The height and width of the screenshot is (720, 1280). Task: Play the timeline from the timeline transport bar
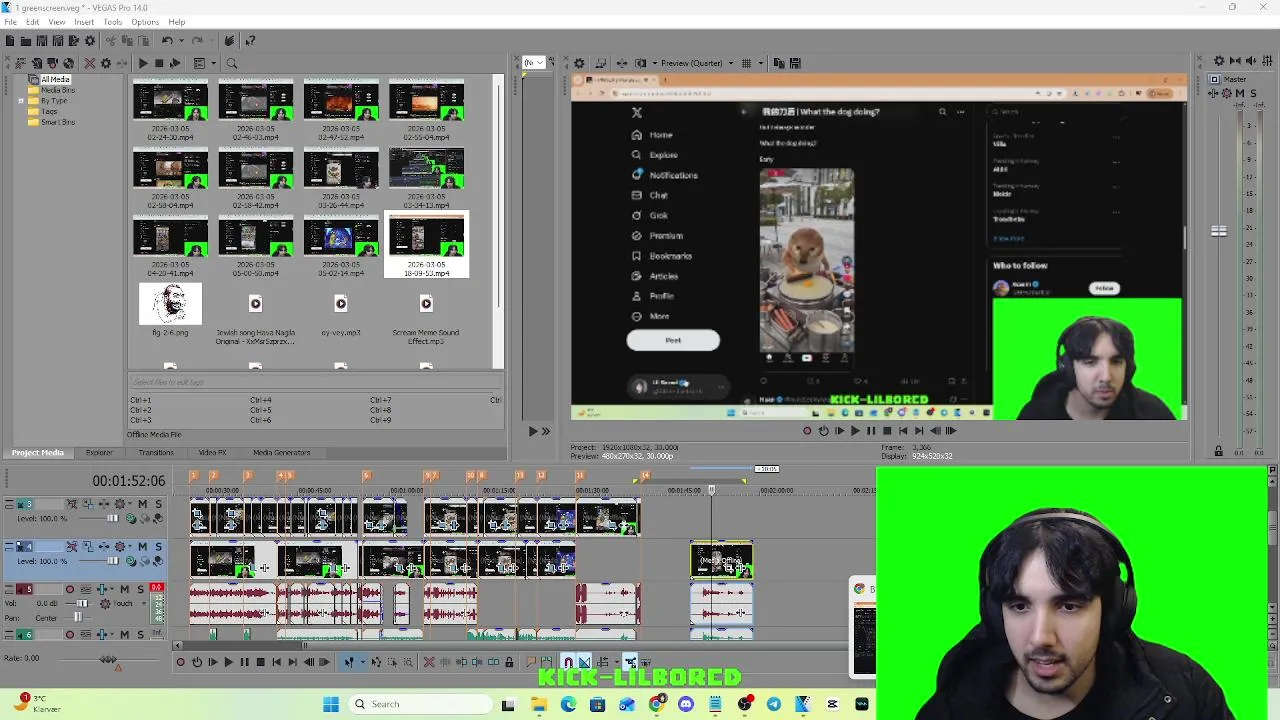pyautogui.click(x=228, y=662)
